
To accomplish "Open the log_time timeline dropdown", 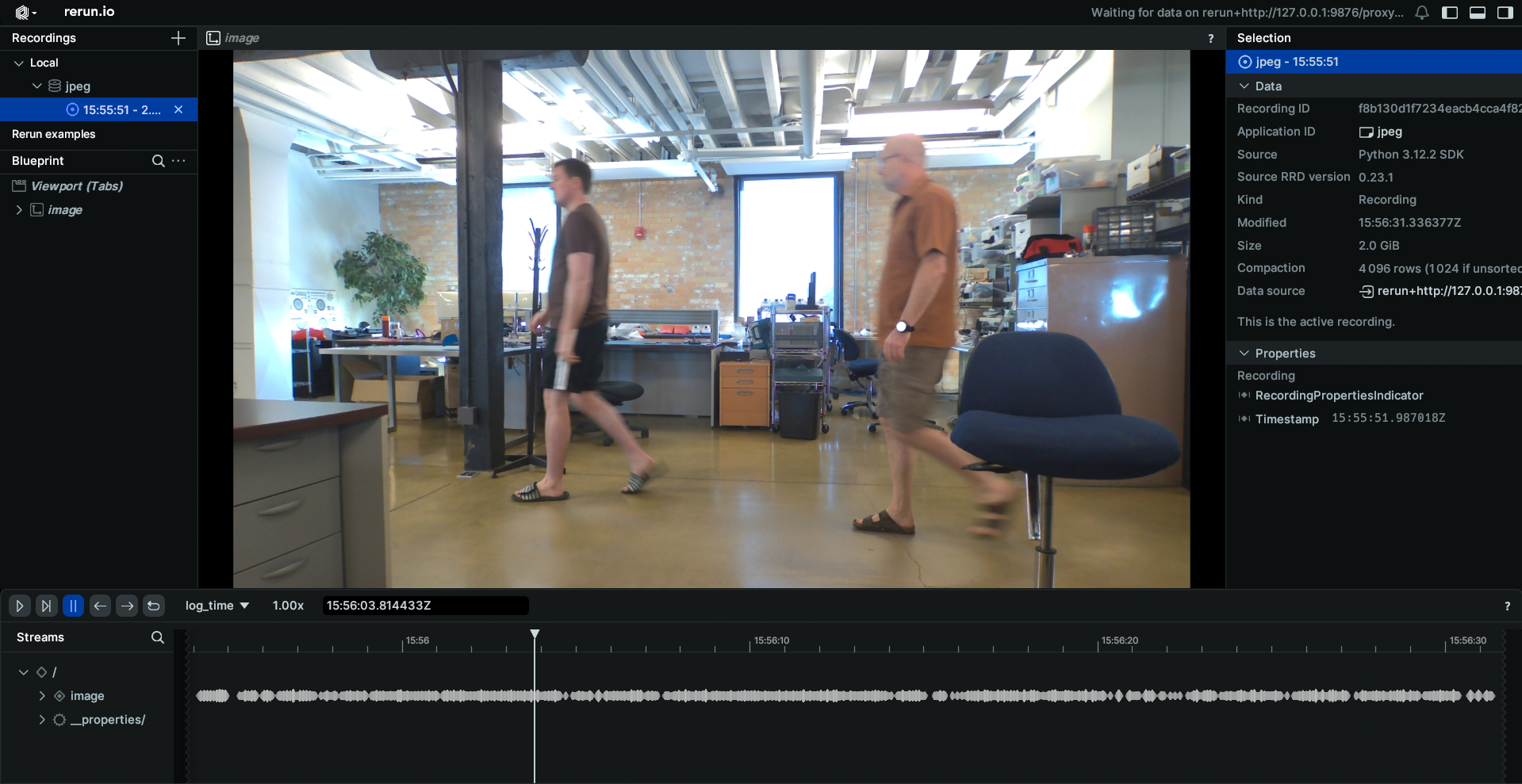I will click(217, 606).
